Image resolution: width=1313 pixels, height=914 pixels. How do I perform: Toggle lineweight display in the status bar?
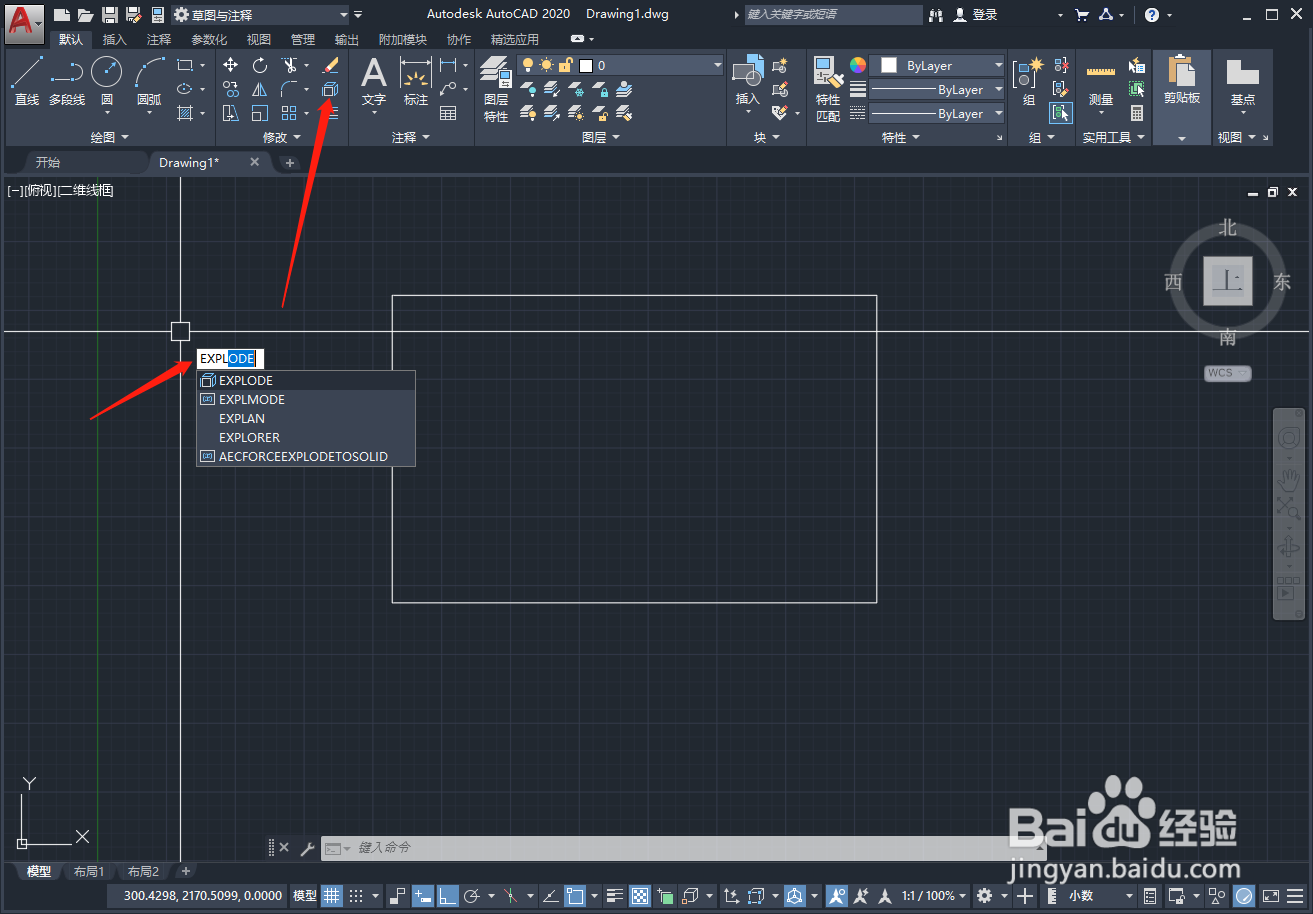(x=615, y=896)
